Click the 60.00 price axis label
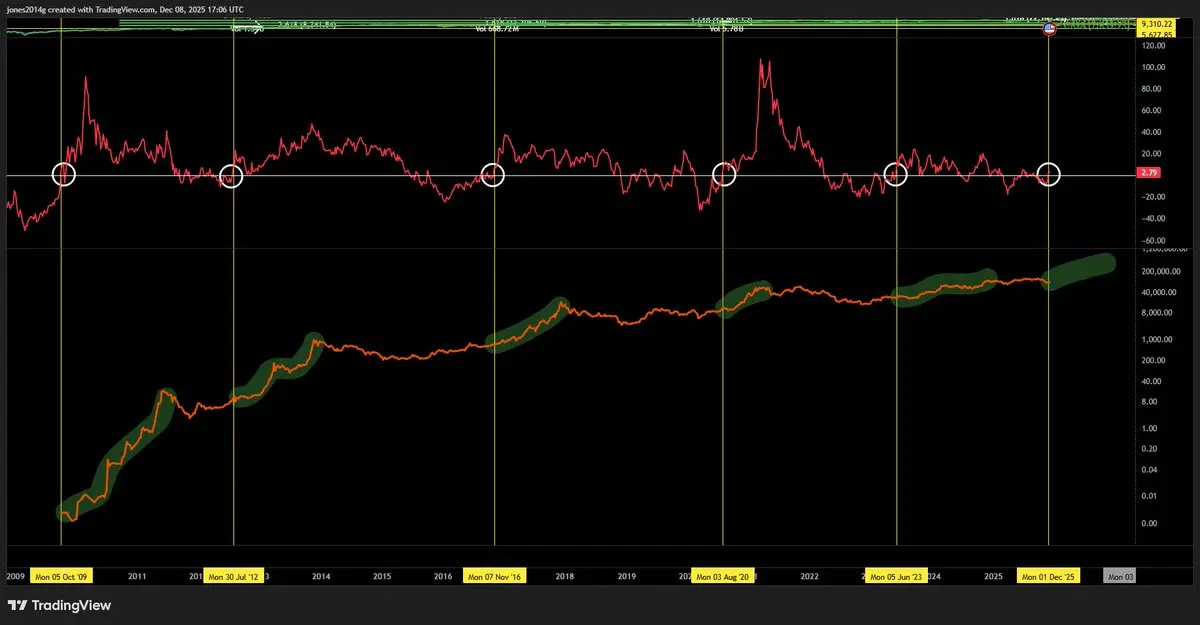This screenshot has width=1200, height=625. coord(1153,110)
